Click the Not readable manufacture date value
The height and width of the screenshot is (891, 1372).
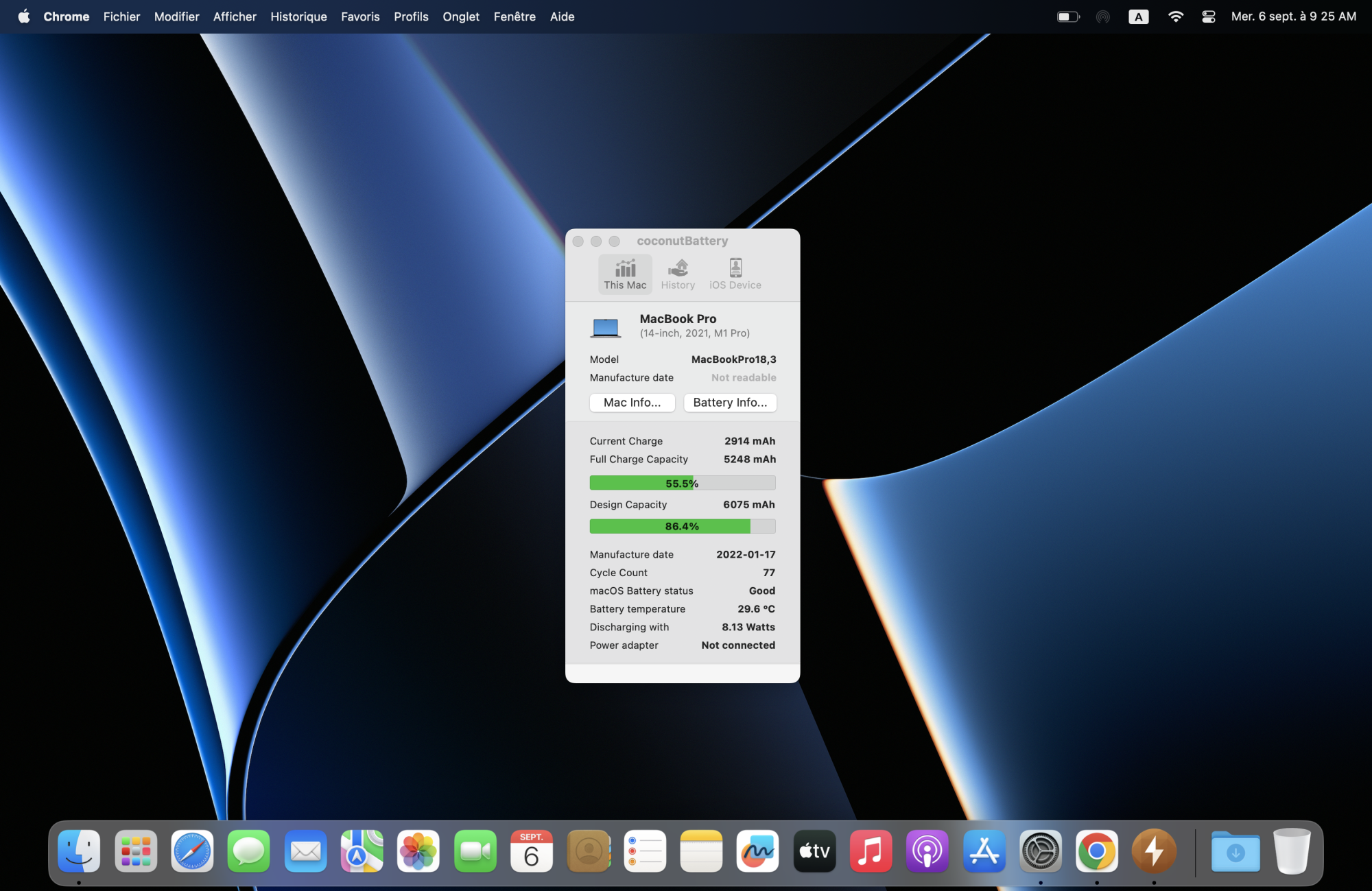click(744, 378)
